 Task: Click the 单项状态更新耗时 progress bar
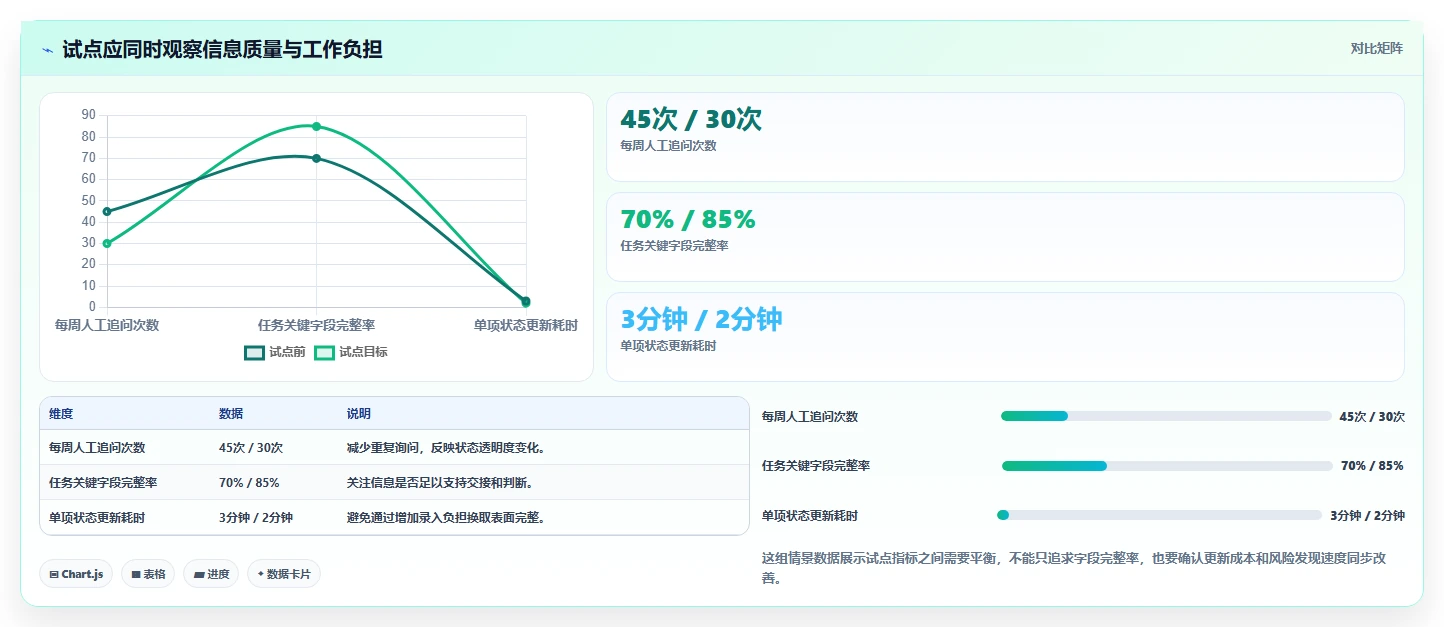pyautogui.click(x=1159, y=515)
